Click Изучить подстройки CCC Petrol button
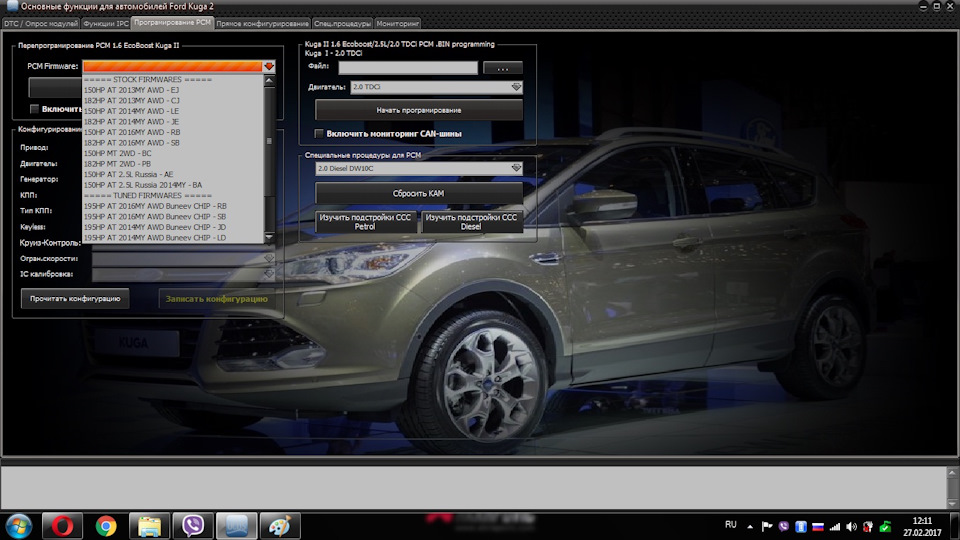960x540 pixels. click(366, 222)
